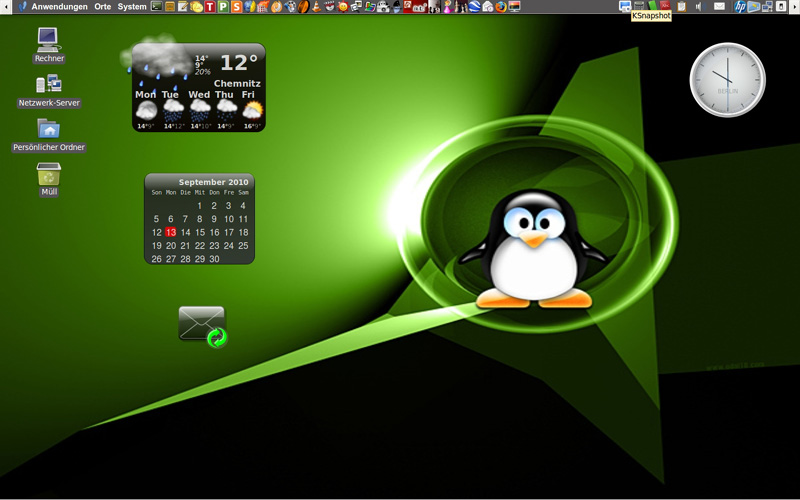Select date 25 in the calendar

click(x=243, y=245)
